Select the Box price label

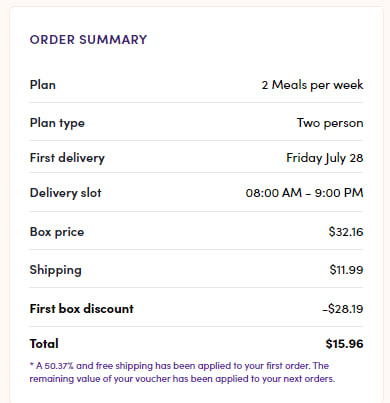(x=57, y=232)
